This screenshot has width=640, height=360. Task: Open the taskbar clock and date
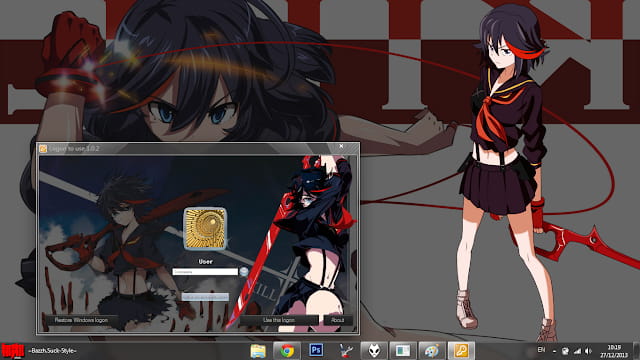point(614,351)
